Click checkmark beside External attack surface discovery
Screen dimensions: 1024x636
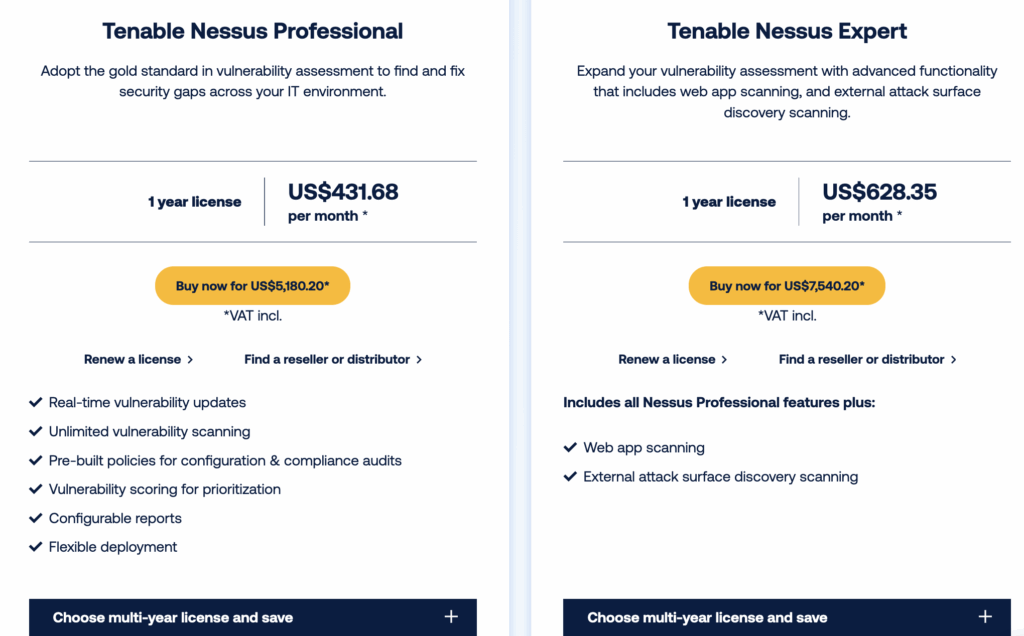tap(570, 477)
